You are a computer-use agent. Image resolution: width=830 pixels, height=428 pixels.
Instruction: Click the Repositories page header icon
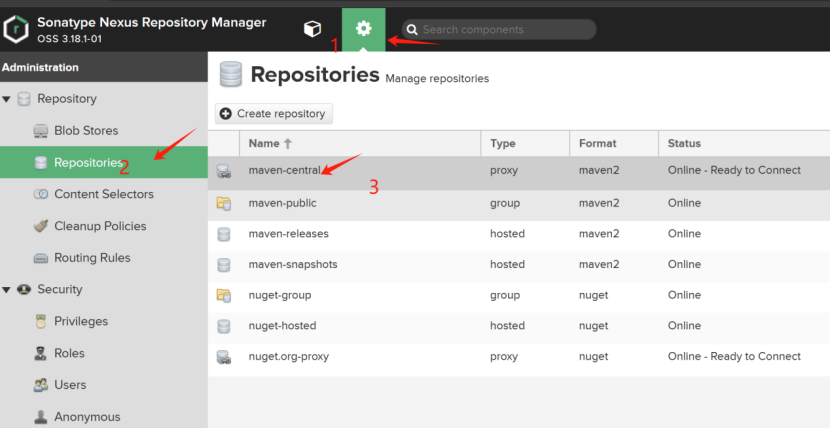coord(231,74)
